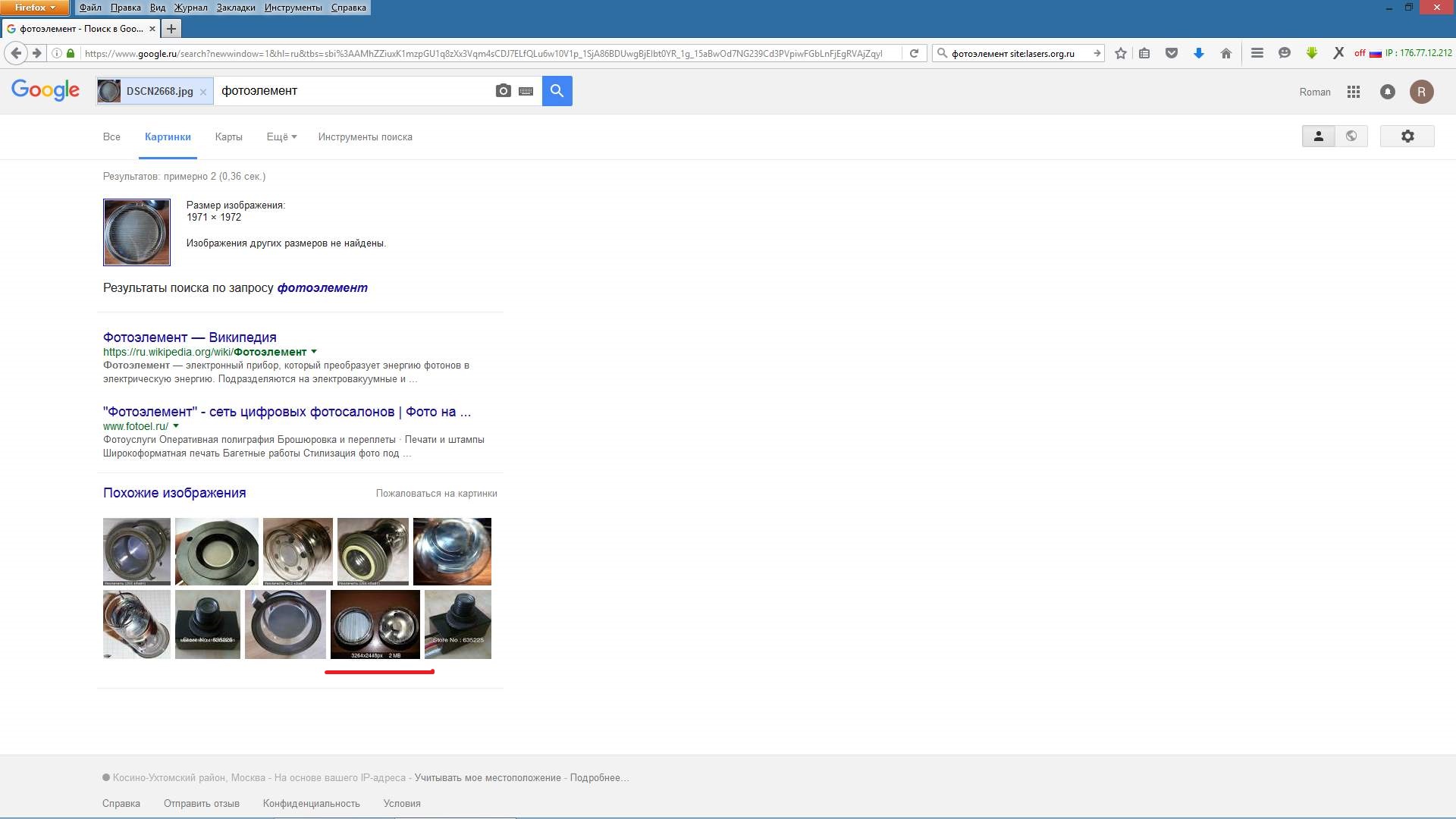The width and height of the screenshot is (1456, 819).
Task: Submit the search with the blue magnifier button
Action: 557,91
